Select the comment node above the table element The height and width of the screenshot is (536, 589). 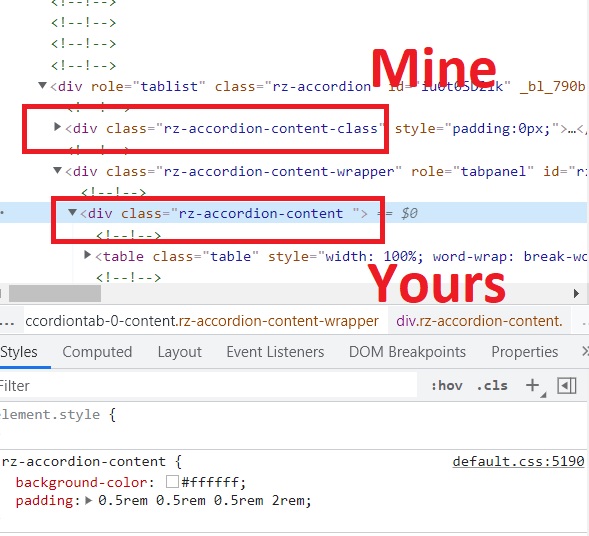[x=128, y=236]
